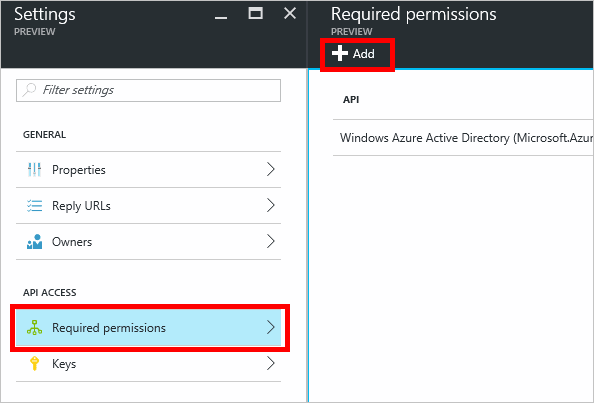Click the Properties sliders icon
The height and width of the screenshot is (403, 594).
[34, 169]
